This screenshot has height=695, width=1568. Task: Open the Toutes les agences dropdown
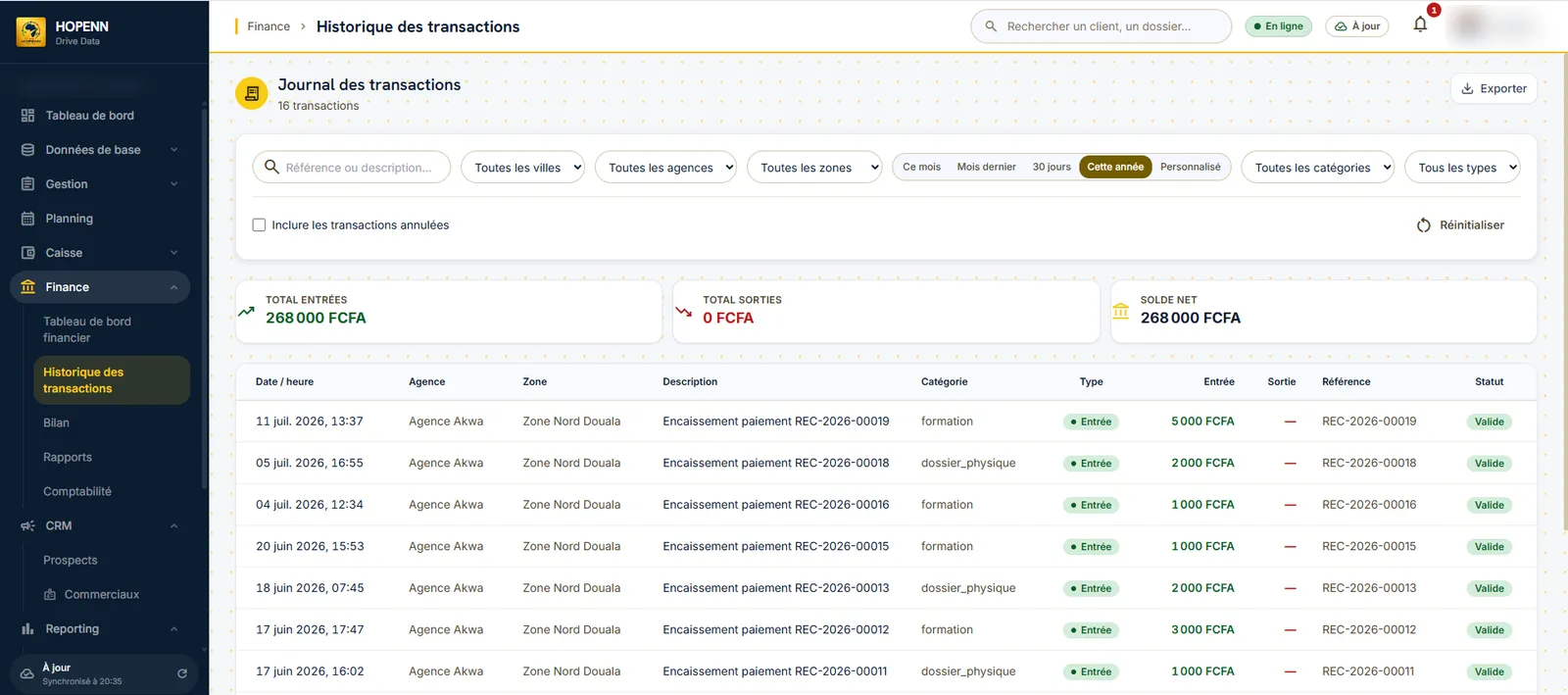coord(665,167)
